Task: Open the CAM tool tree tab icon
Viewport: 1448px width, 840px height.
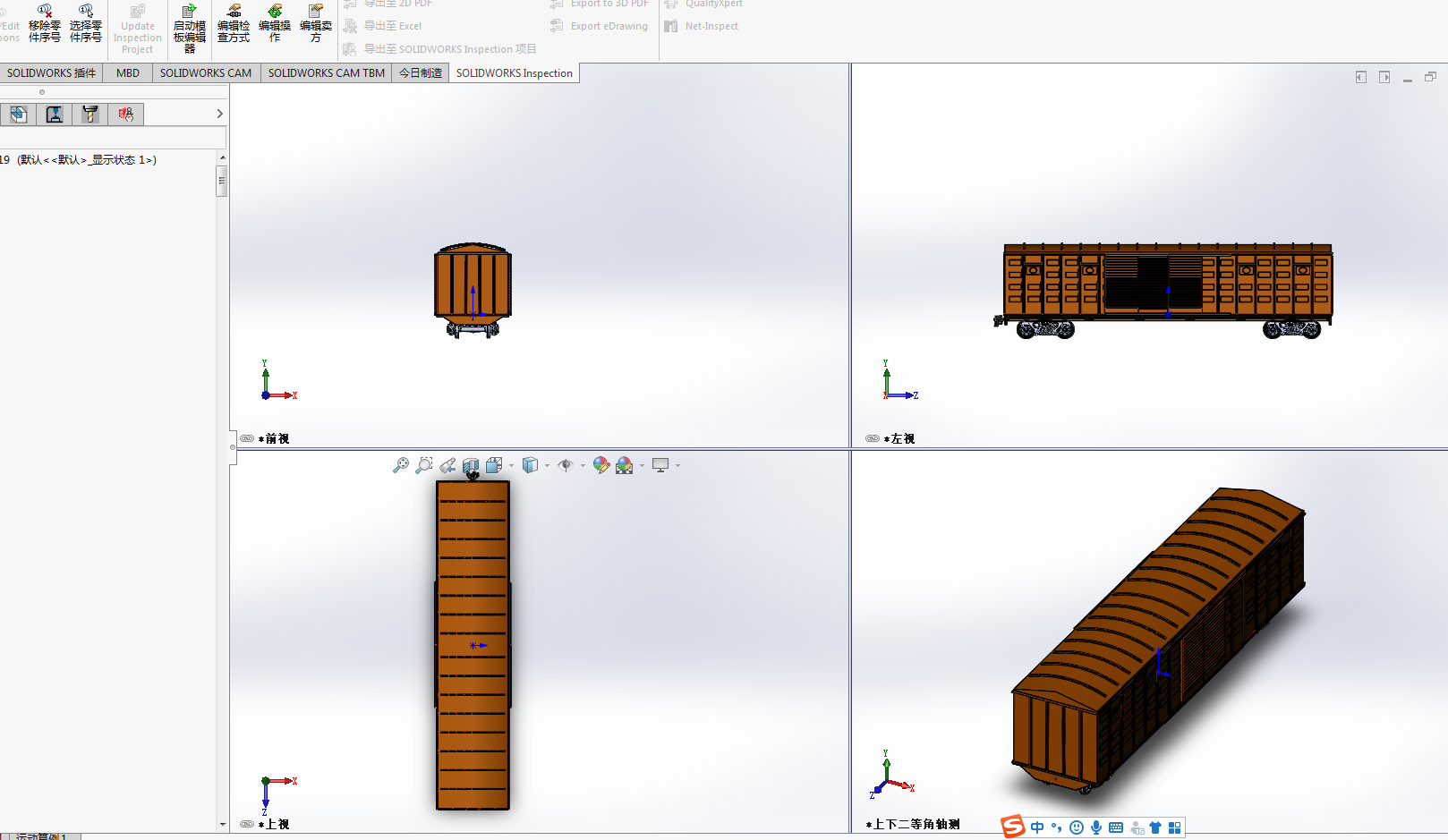Action: click(90, 114)
